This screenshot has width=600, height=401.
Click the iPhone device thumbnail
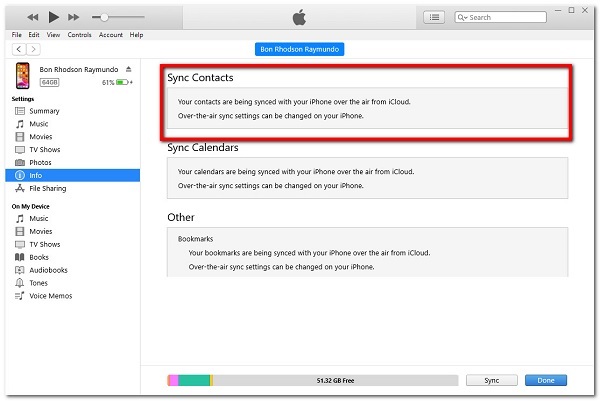[23, 75]
